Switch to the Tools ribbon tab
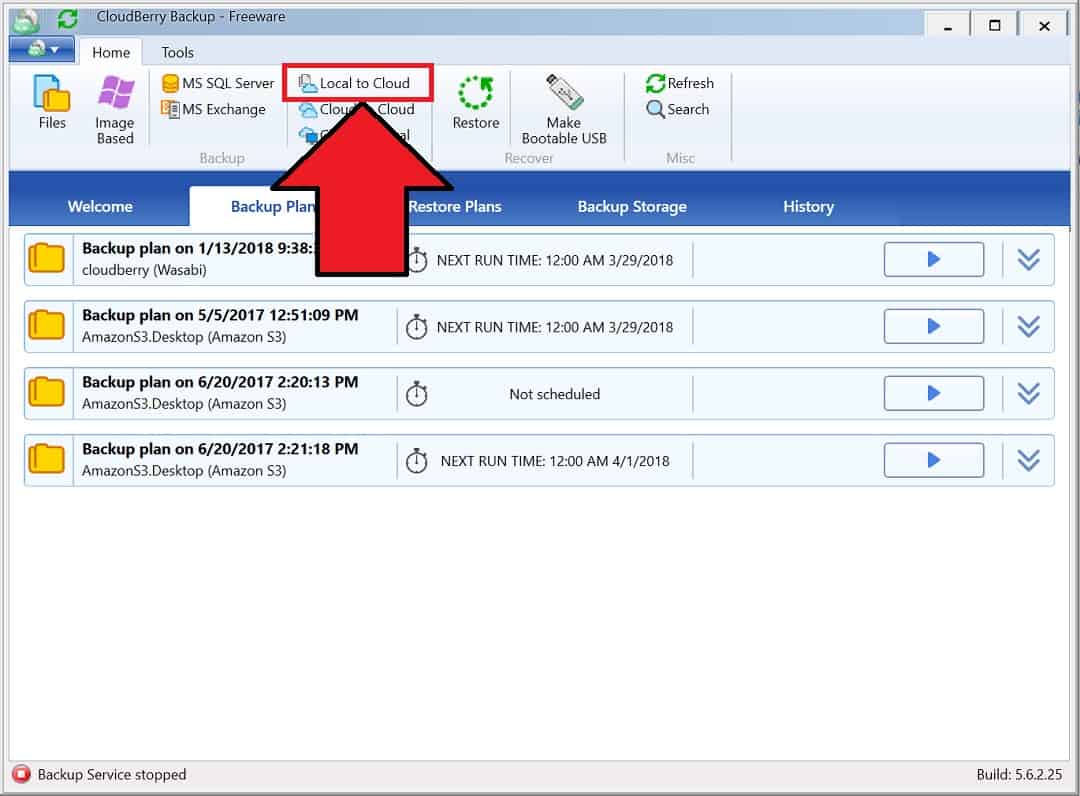The width and height of the screenshot is (1080, 796). [x=177, y=52]
